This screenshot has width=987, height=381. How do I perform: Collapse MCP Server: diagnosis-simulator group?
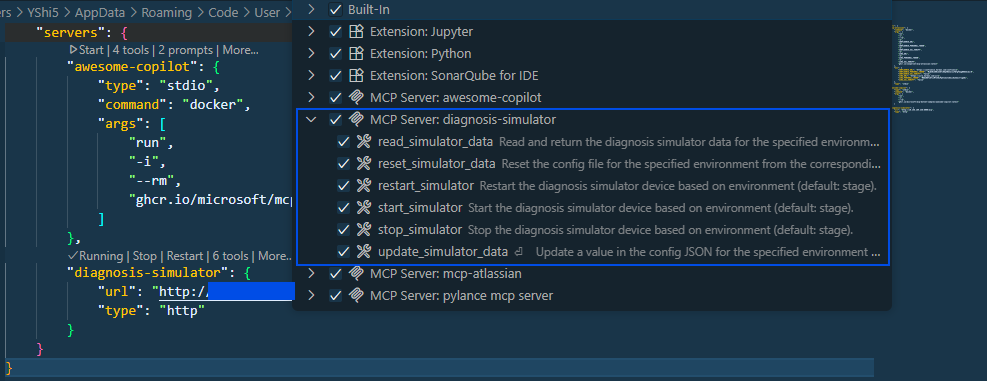click(x=310, y=119)
